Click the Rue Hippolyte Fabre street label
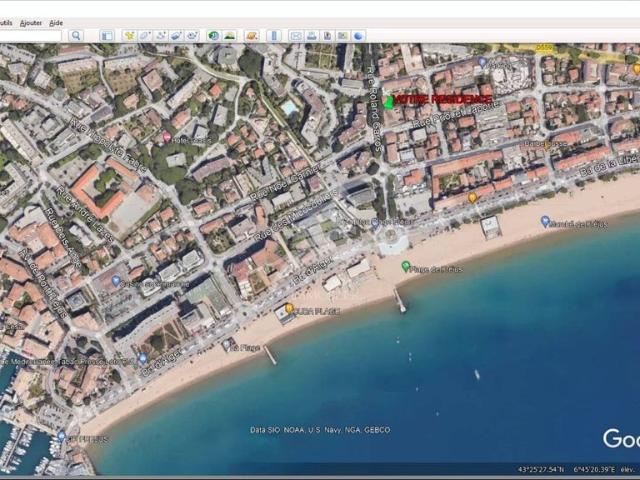 (x=107, y=144)
